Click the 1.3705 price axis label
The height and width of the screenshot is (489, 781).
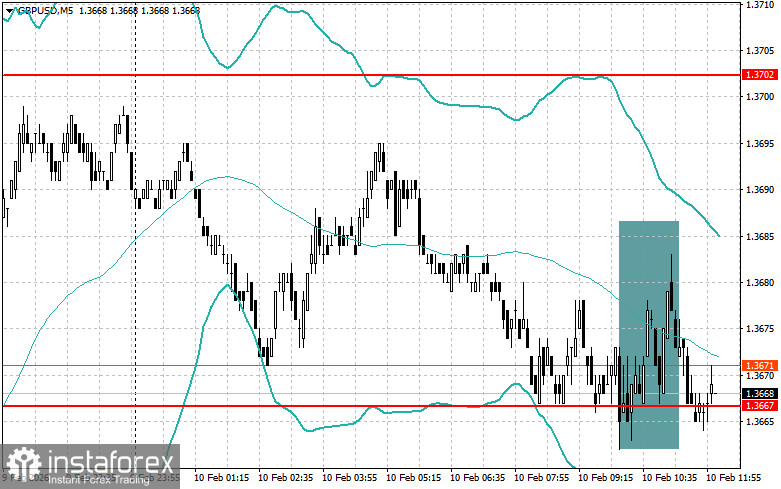click(760, 51)
